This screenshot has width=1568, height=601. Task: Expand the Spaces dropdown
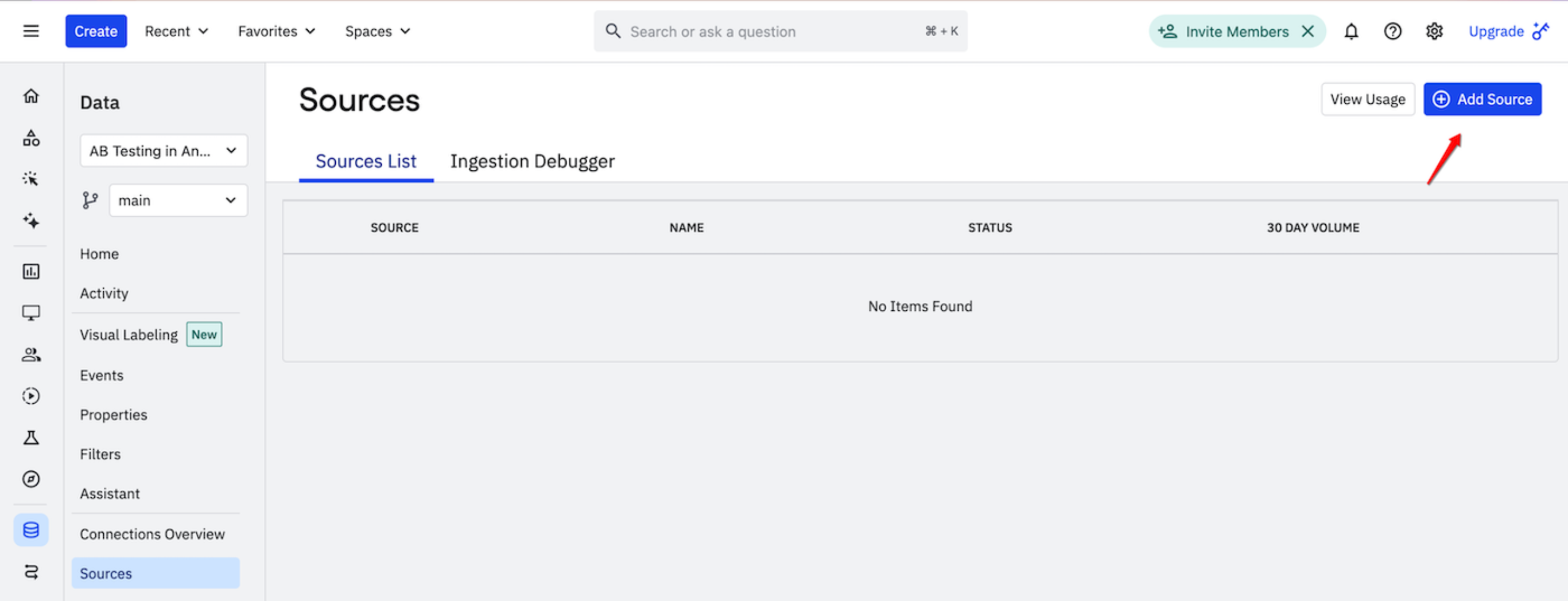pos(378,31)
